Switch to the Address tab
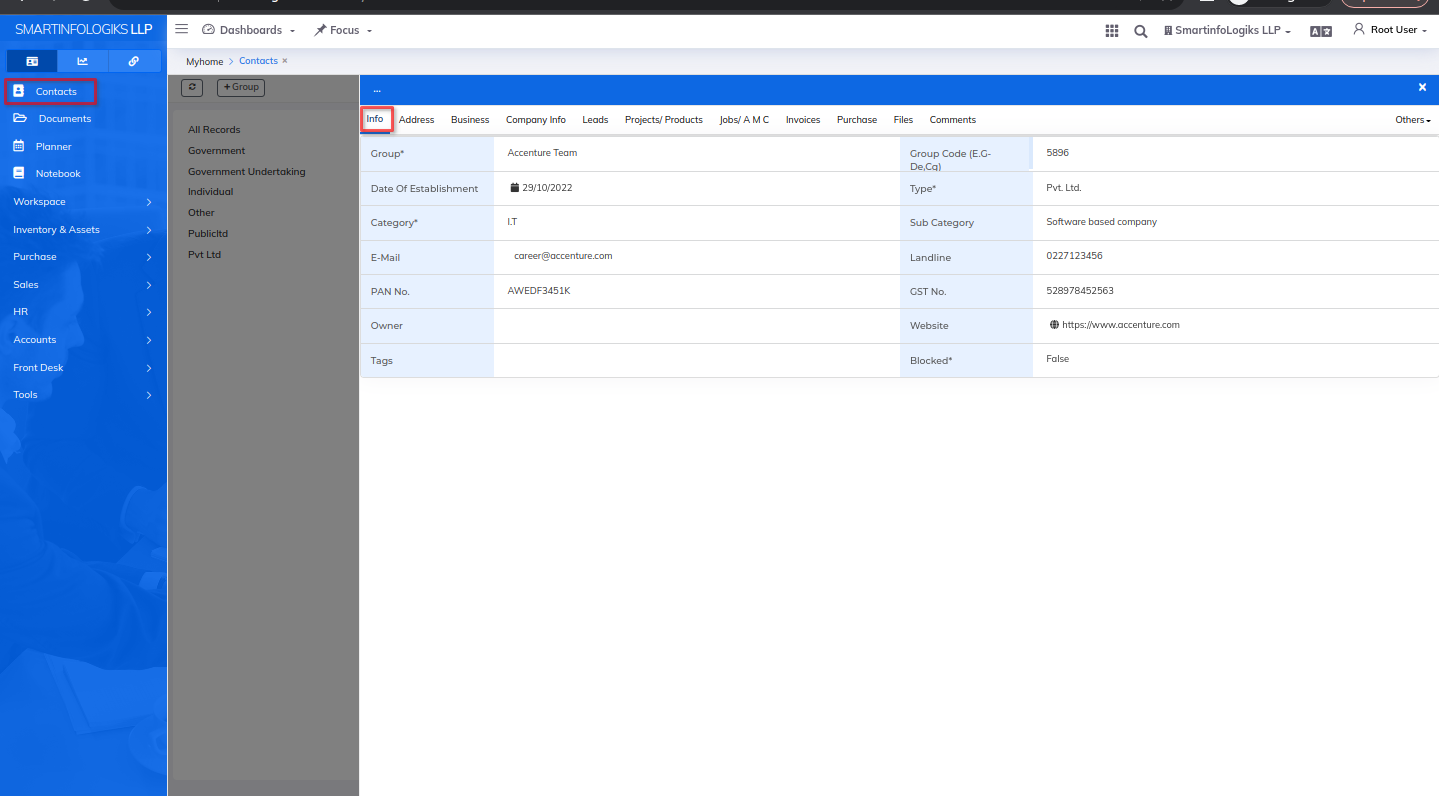 416,120
